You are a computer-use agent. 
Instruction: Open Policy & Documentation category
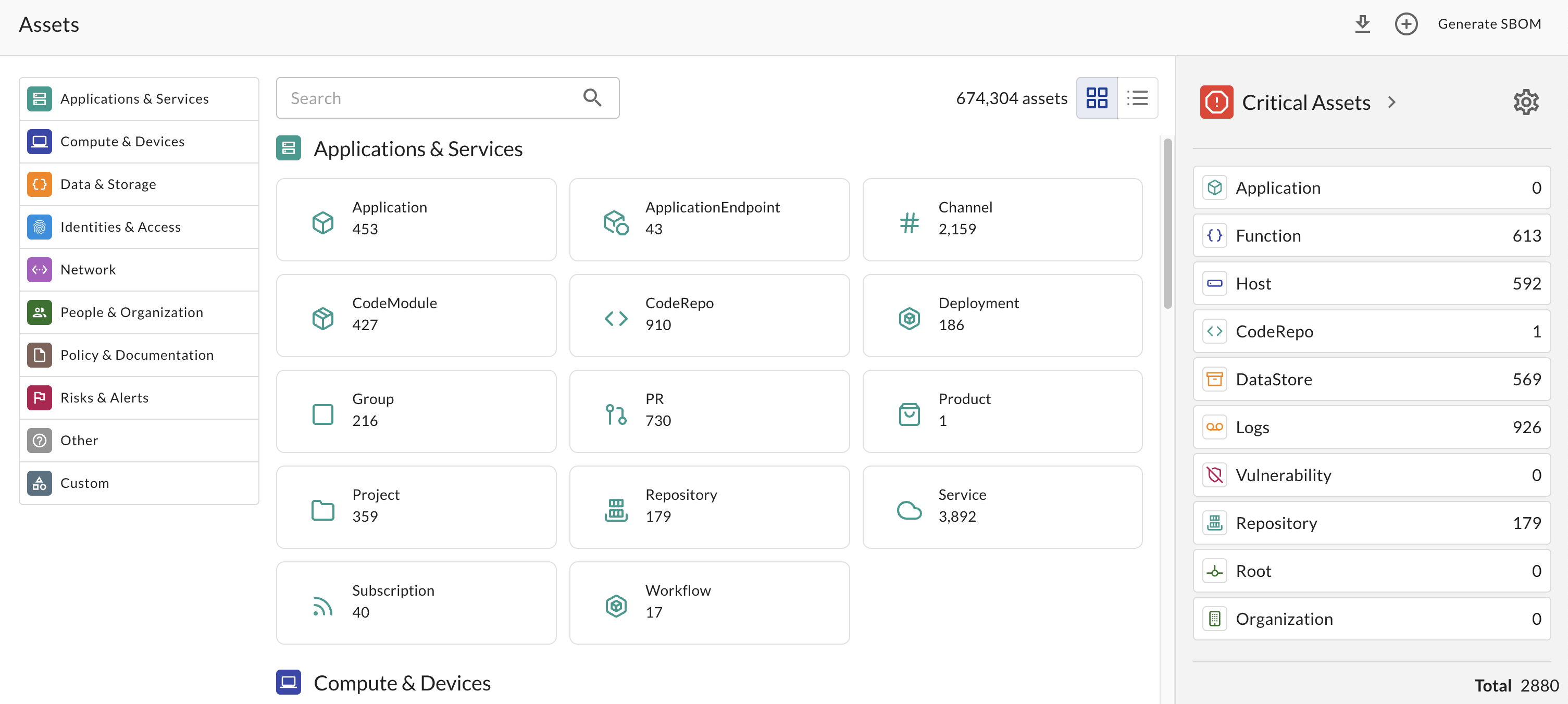coord(139,355)
